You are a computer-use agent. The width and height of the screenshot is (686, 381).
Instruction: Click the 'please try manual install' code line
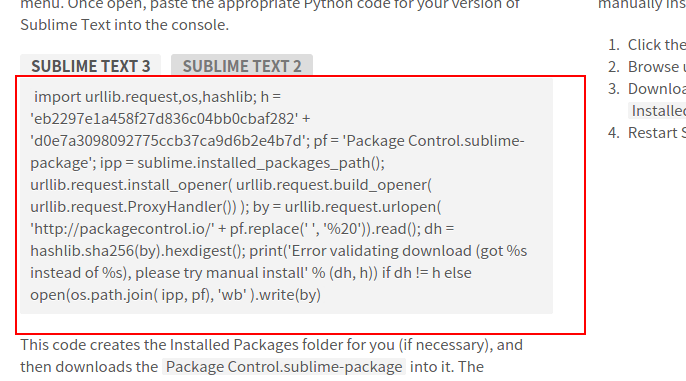tap(251, 273)
